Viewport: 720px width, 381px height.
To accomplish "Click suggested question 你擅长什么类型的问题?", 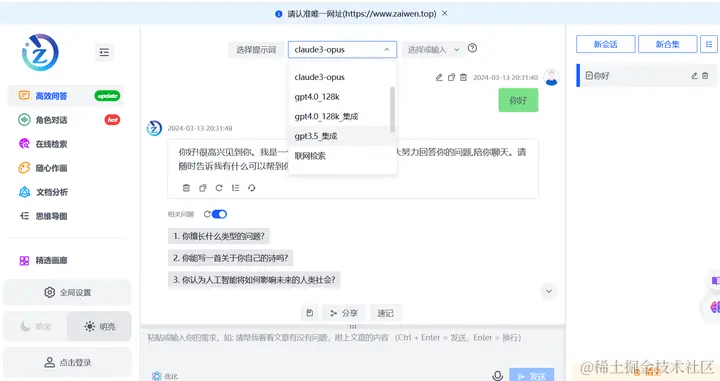I will (219, 236).
